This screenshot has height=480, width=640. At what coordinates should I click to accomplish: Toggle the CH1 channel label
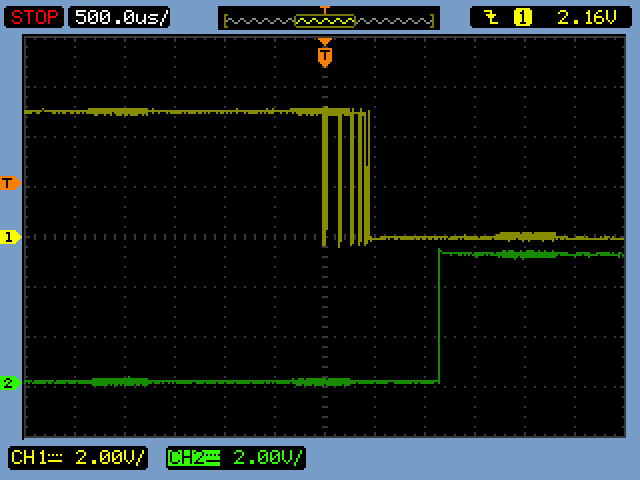26,458
